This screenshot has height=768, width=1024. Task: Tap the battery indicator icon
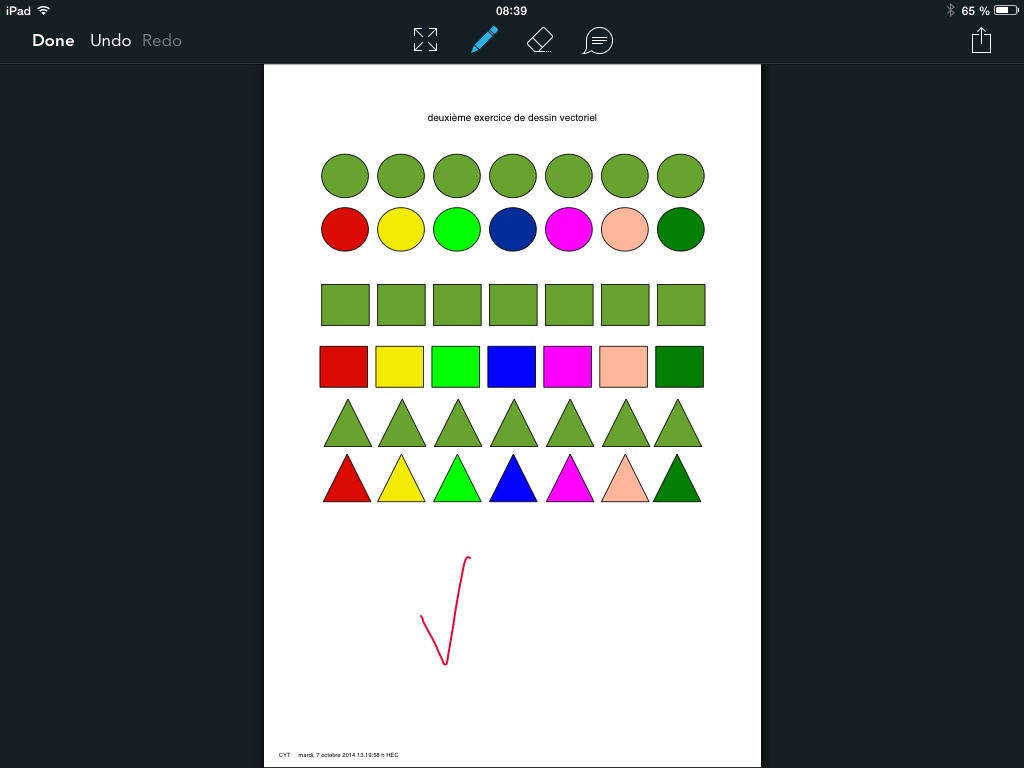(1006, 10)
